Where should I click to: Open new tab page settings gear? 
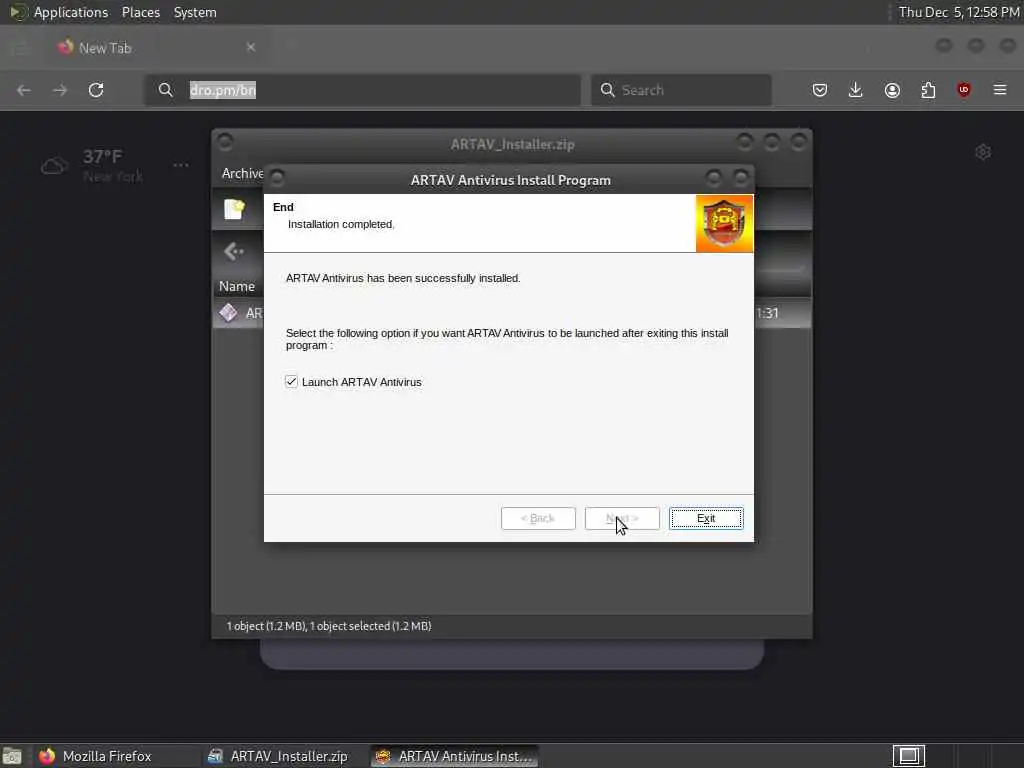[983, 152]
